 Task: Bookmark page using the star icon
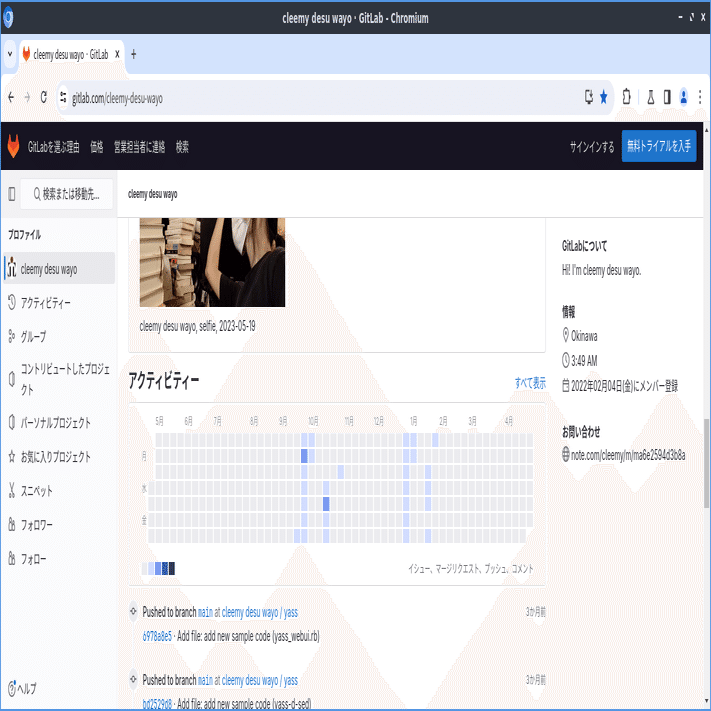tap(604, 97)
